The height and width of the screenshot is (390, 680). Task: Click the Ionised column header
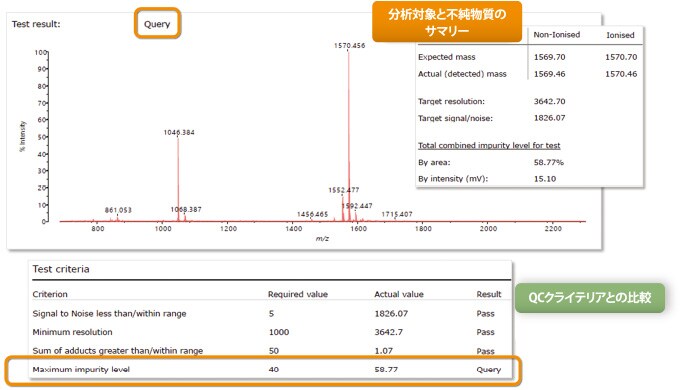(x=620, y=35)
